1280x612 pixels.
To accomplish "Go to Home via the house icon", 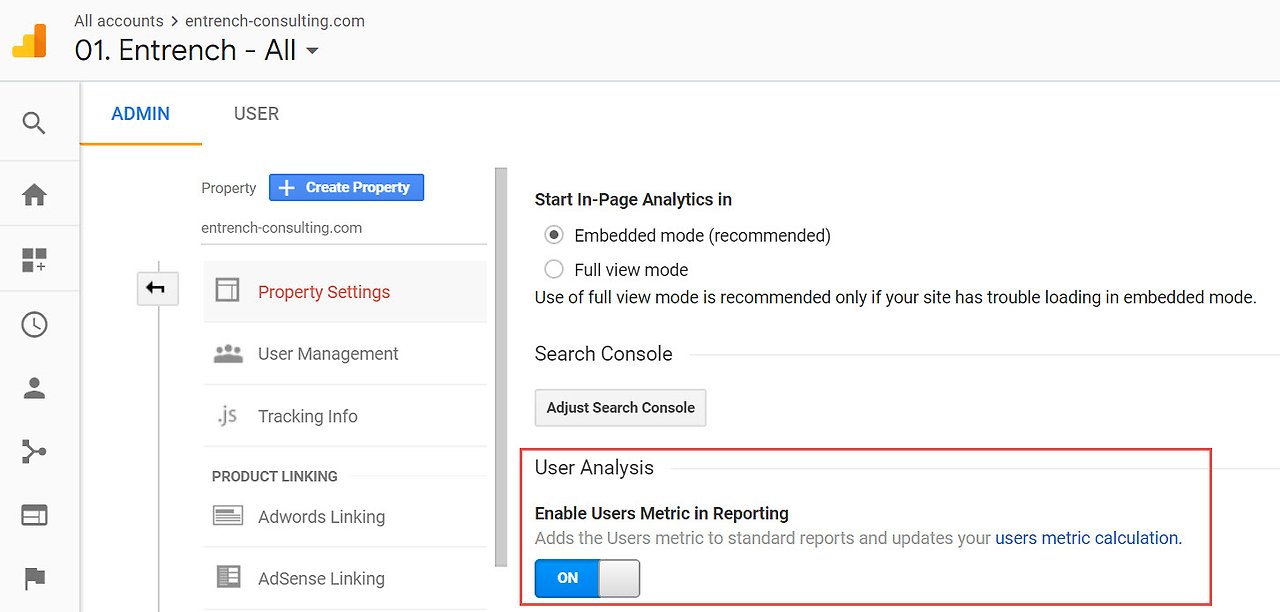I will 34,195.
